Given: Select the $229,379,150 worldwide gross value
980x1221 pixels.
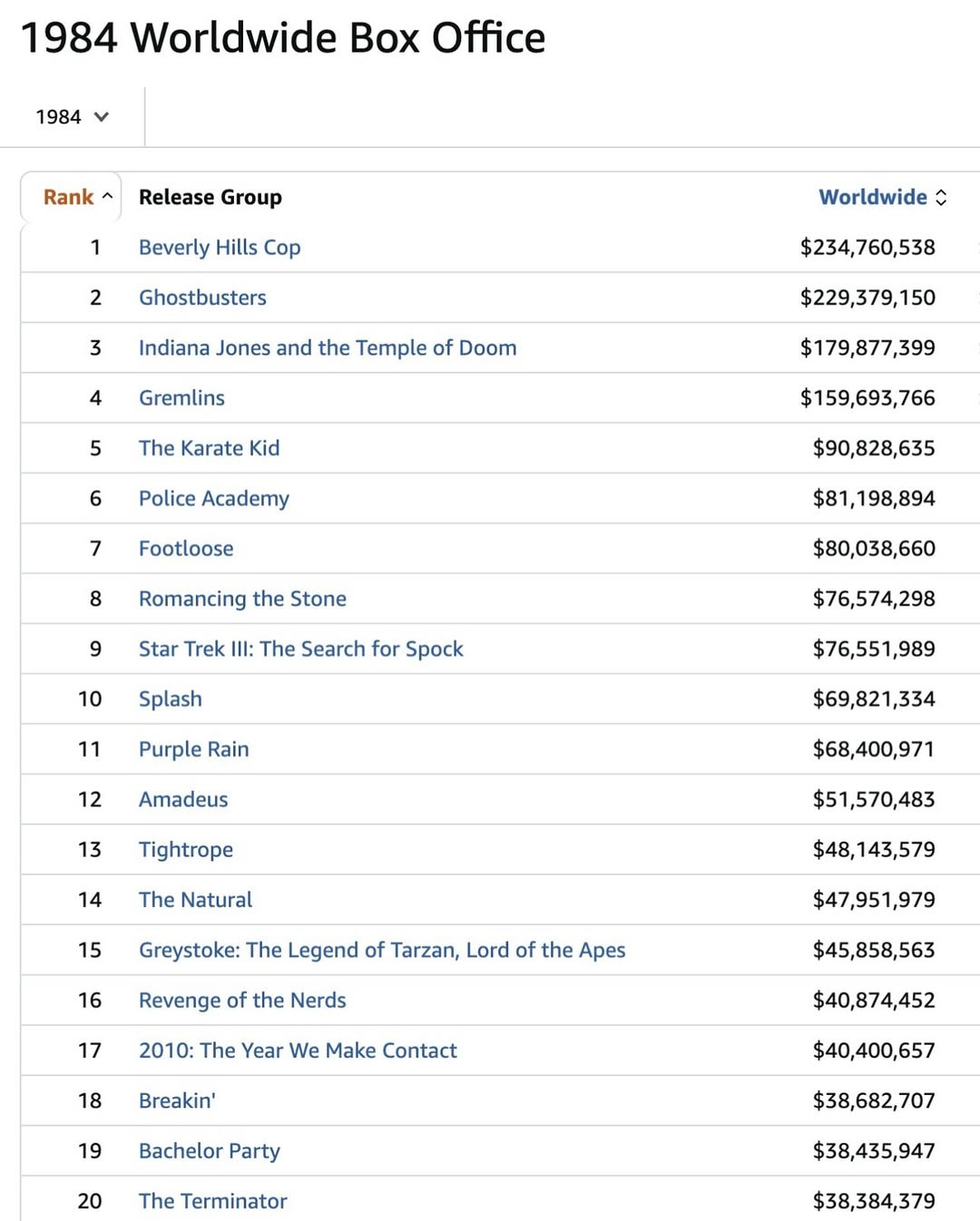Looking at the screenshot, I should (x=867, y=298).
